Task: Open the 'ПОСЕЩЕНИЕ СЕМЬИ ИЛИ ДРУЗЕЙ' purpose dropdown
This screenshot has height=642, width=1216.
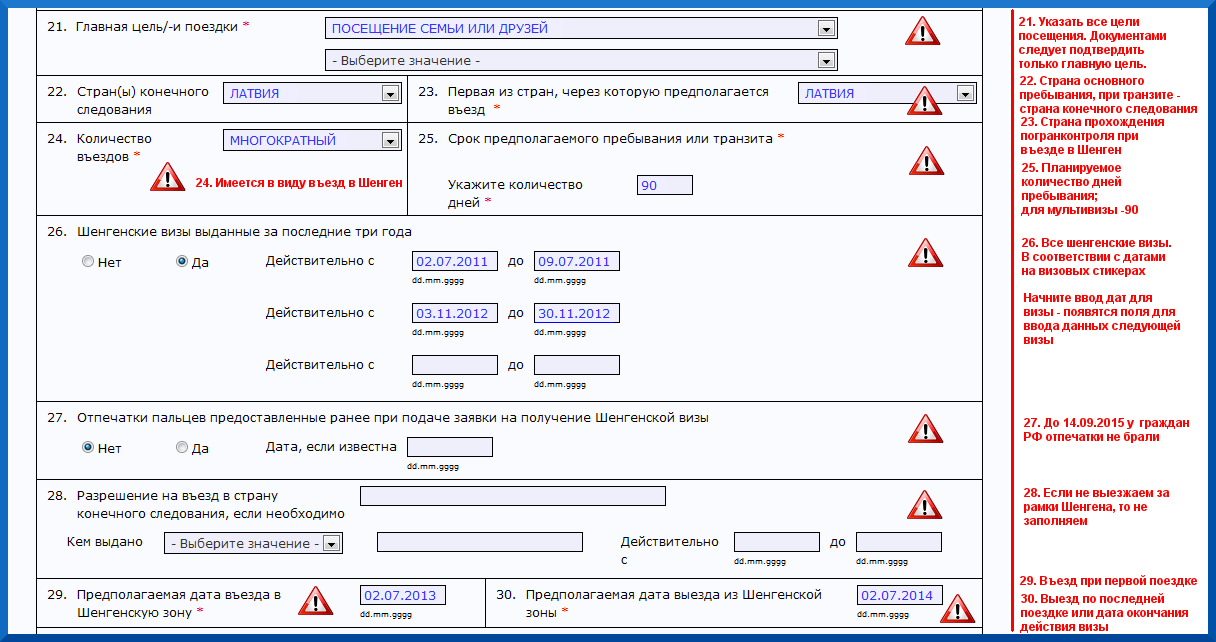Action: point(581,29)
